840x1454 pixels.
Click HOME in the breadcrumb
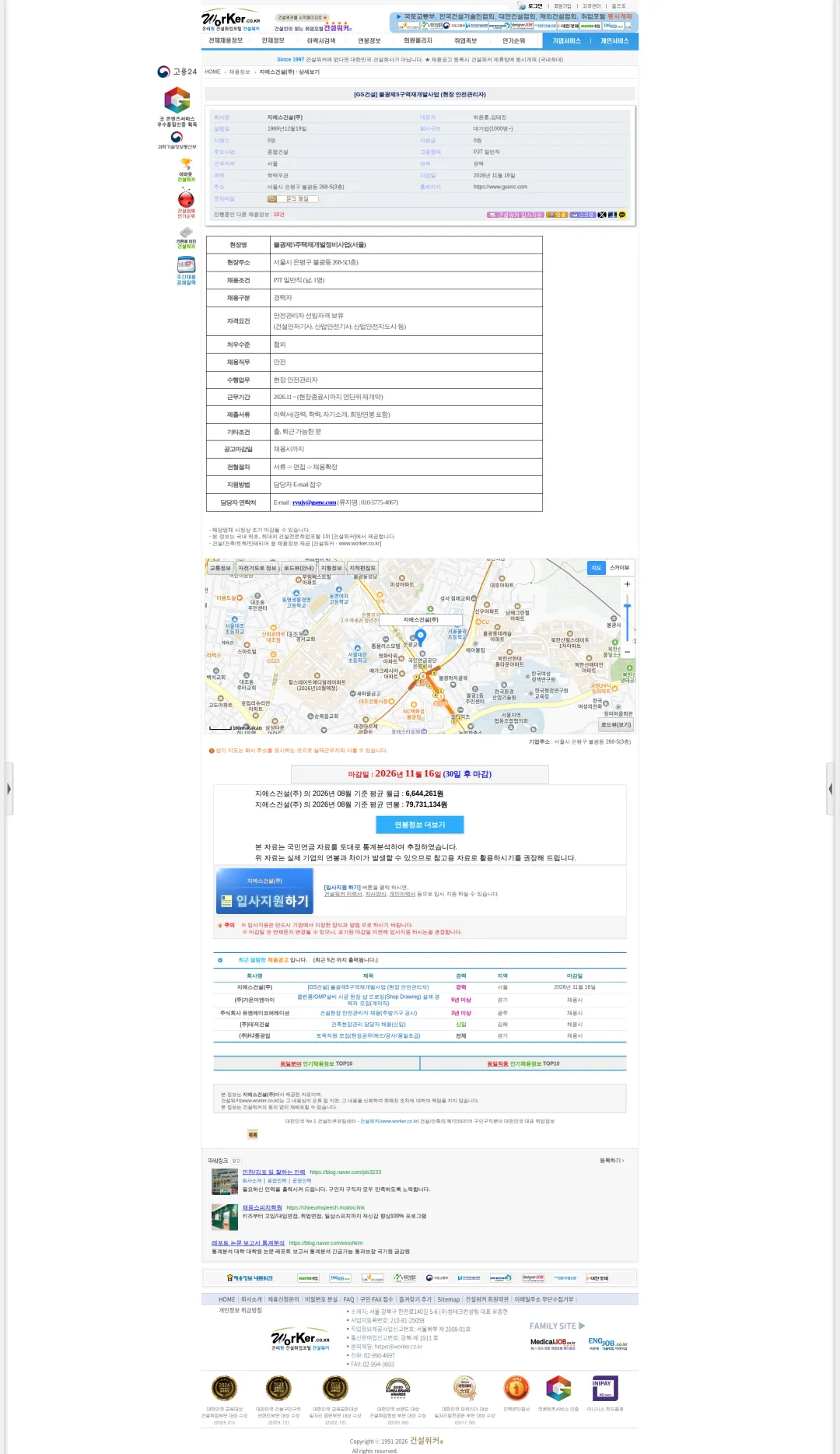[212, 72]
